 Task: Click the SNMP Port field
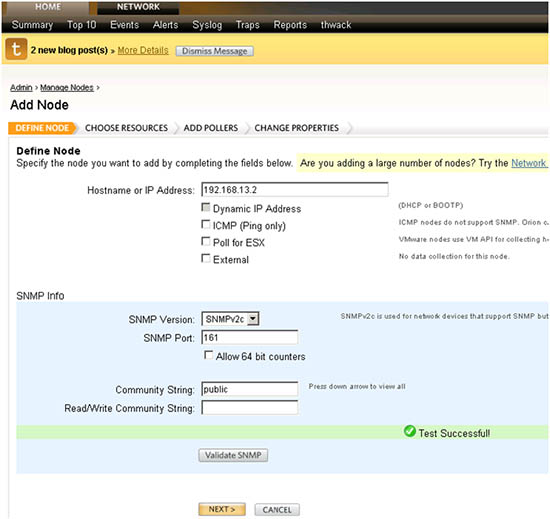coord(250,337)
